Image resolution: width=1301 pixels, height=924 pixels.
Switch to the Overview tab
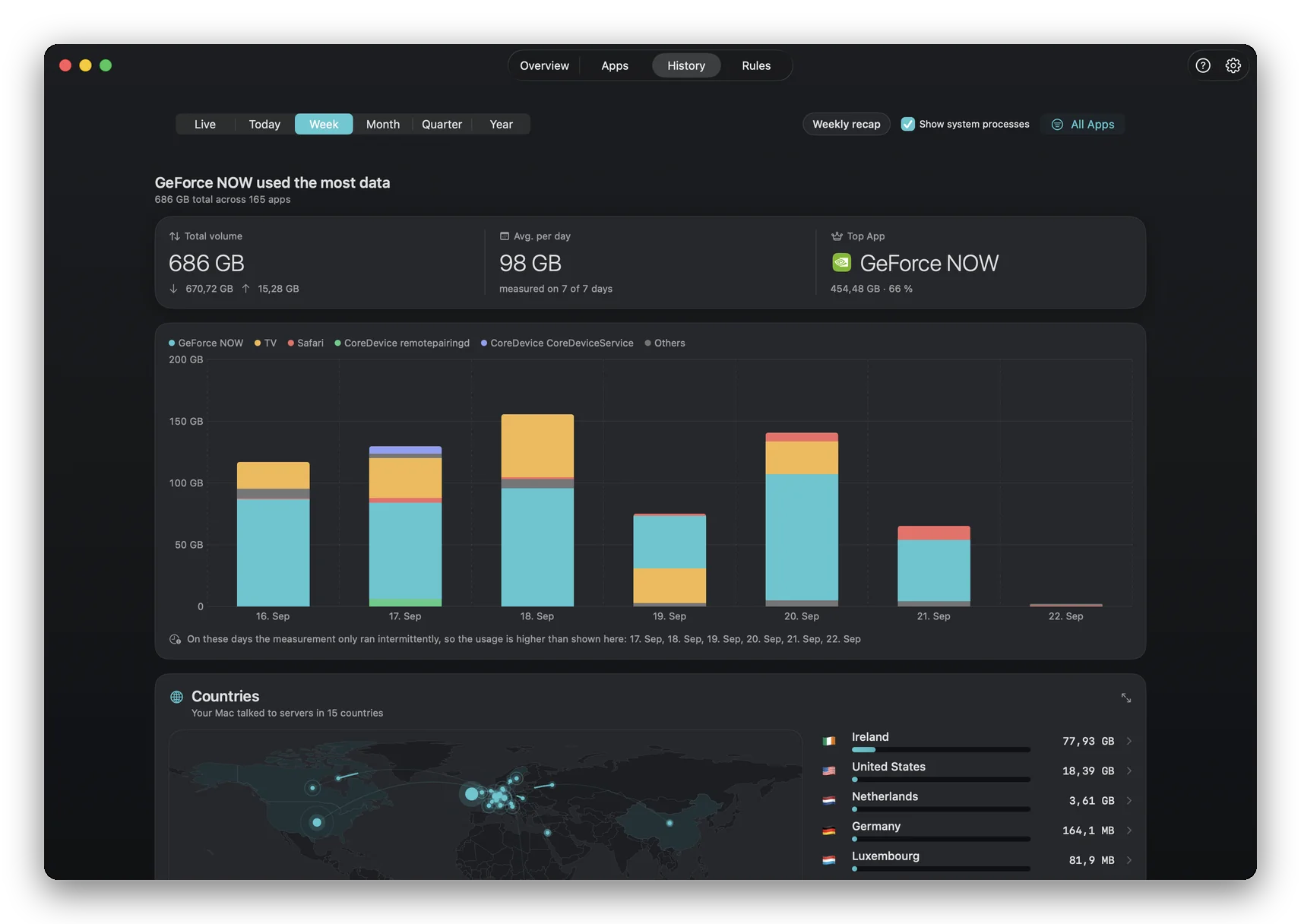pyautogui.click(x=544, y=65)
